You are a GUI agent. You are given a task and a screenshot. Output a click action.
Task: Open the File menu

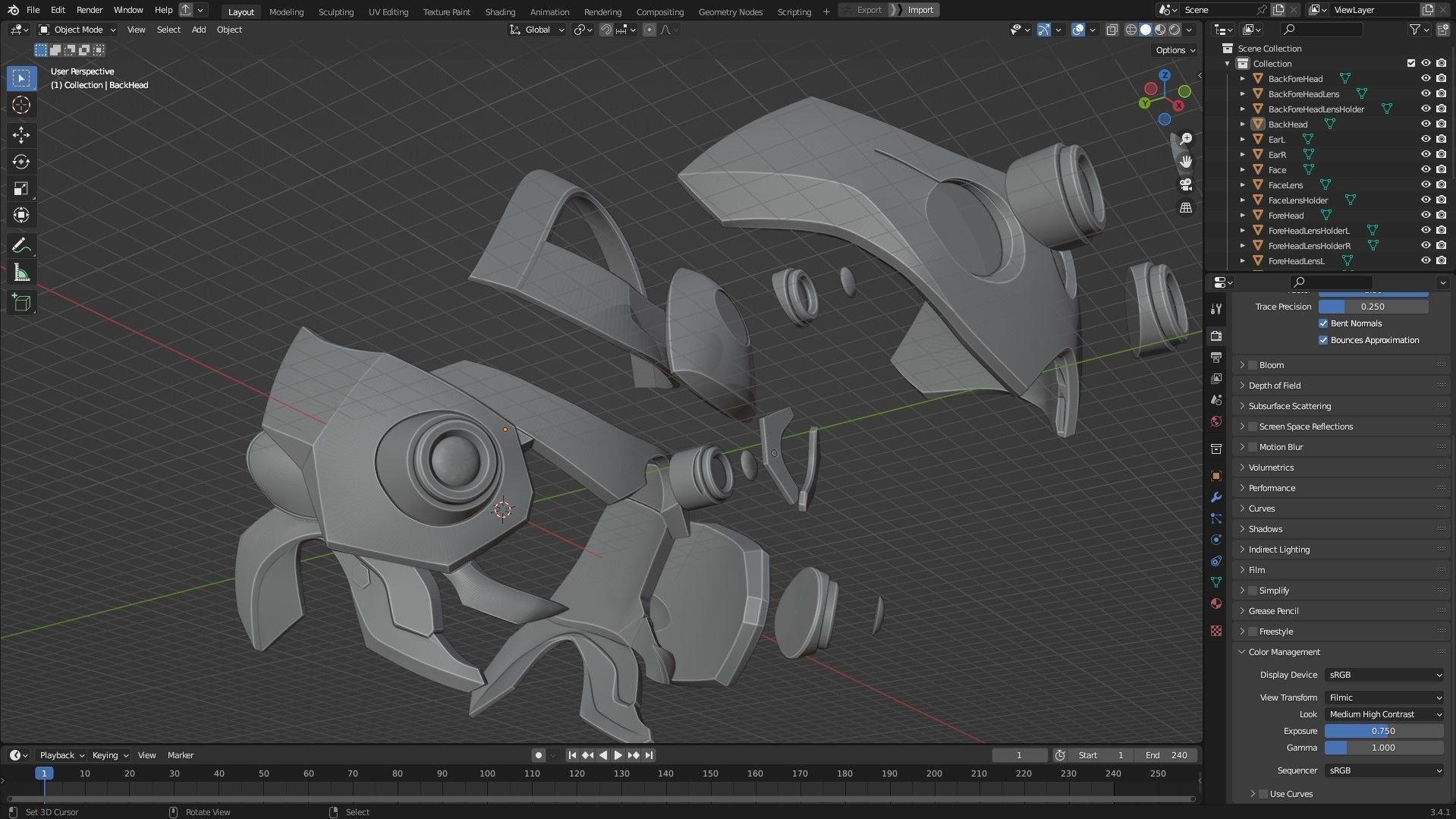pos(33,10)
